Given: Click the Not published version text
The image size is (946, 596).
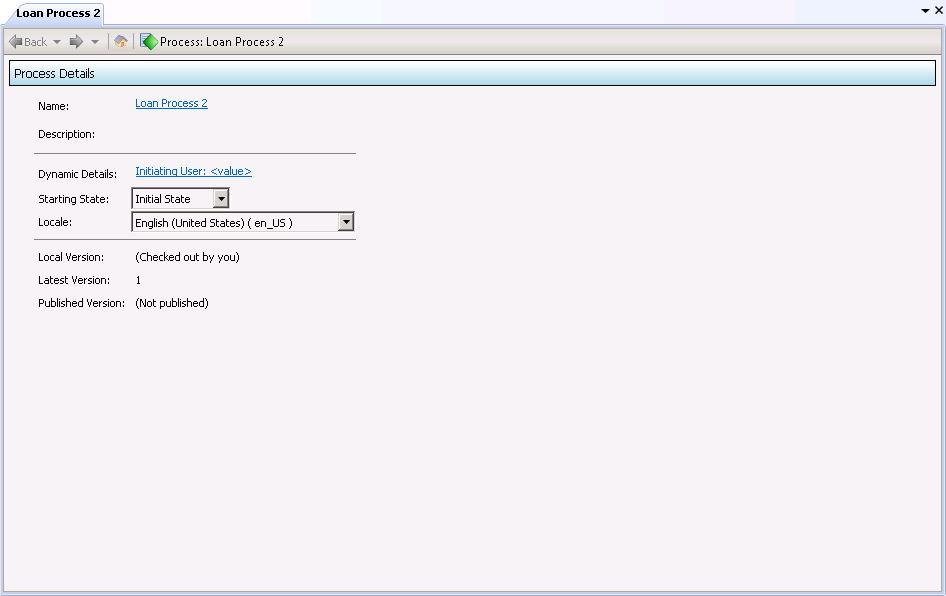Looking at the screenshot, I should point(172,303).
